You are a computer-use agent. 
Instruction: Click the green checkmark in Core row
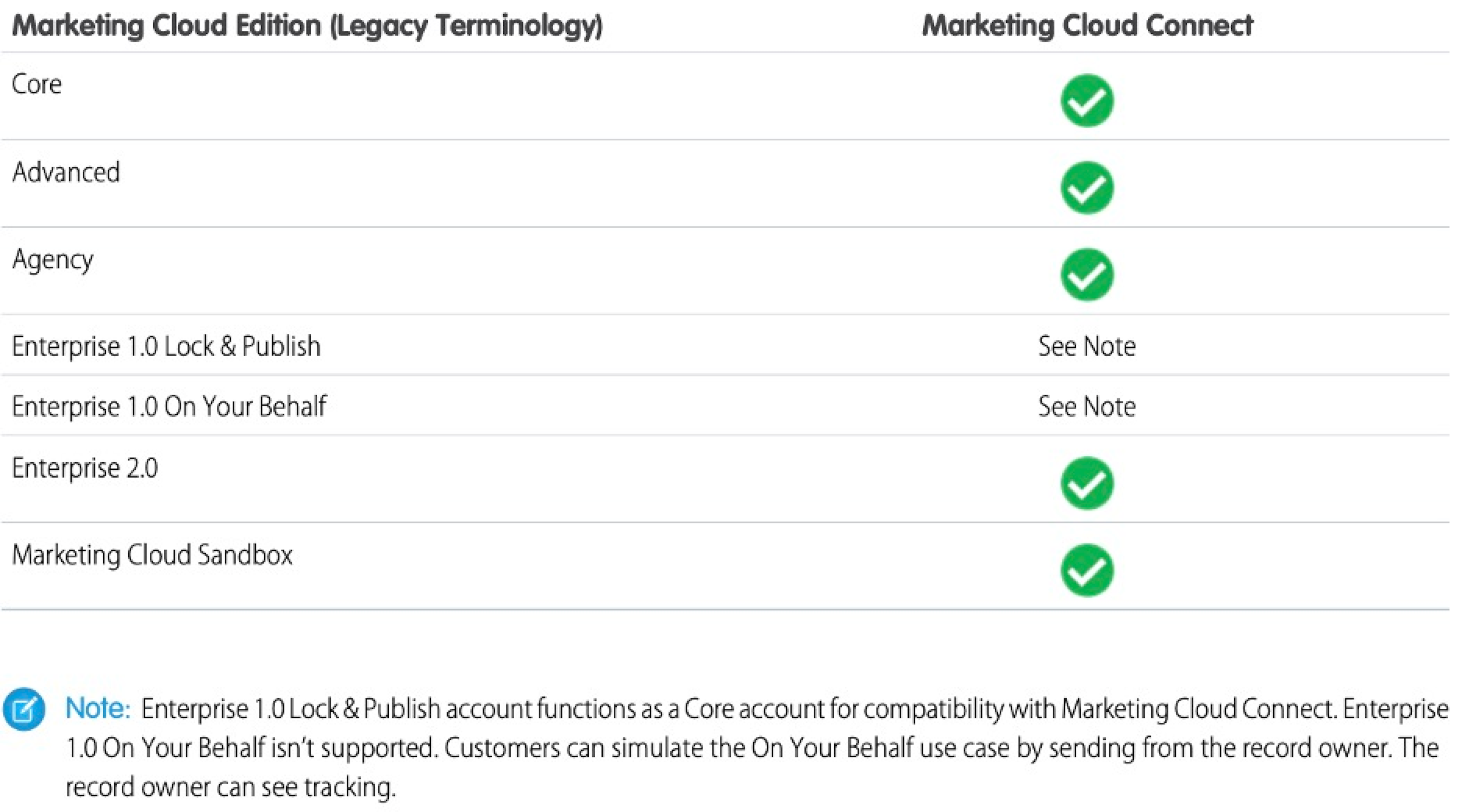pyautogui.click(x=1087, y=100)
